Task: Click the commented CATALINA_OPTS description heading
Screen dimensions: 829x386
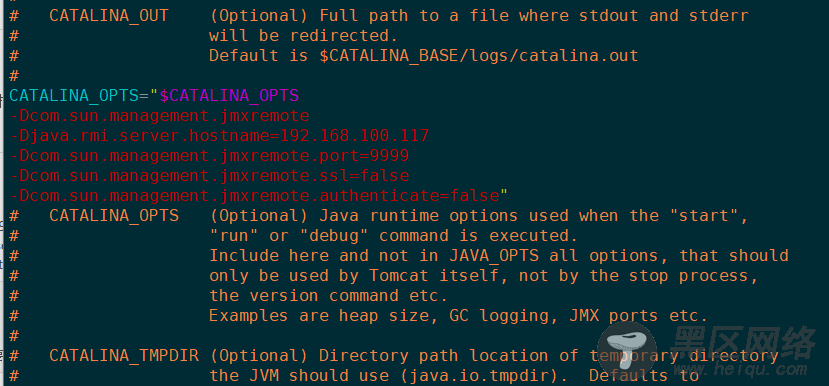Action: [x=114, y=216]
